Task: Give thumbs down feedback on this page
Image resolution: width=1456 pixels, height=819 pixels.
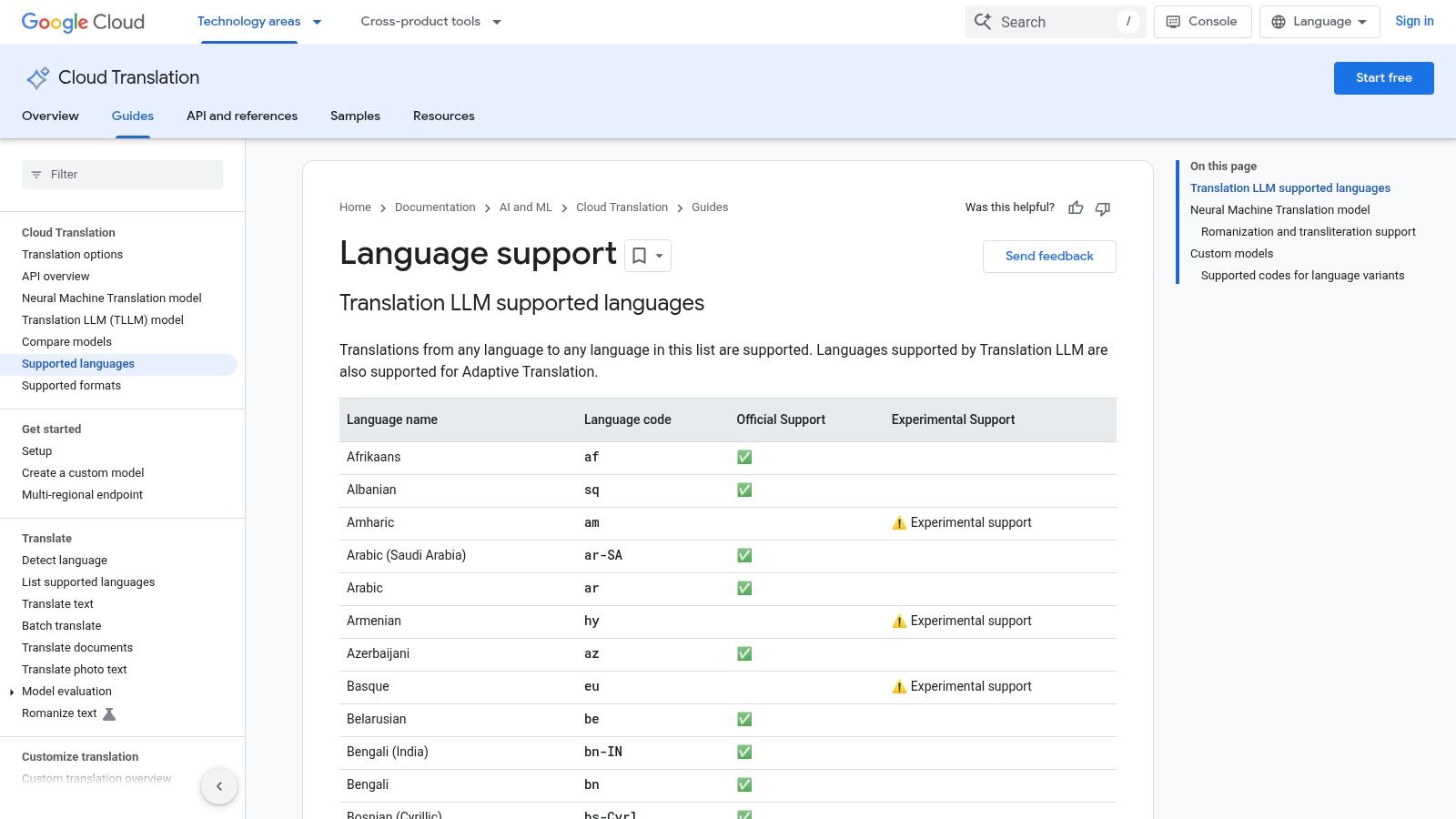Action: (x=1102, y=207)
